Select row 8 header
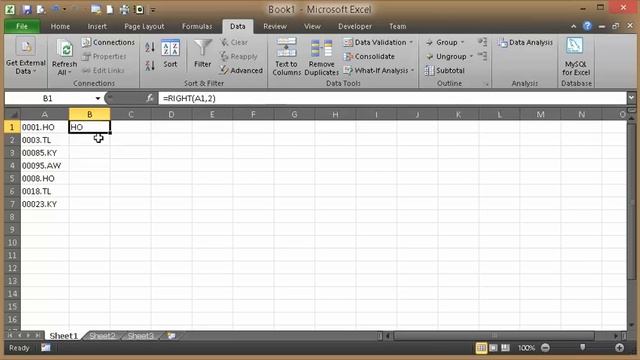This screenshot has height=360, width=640. point(12,217)
